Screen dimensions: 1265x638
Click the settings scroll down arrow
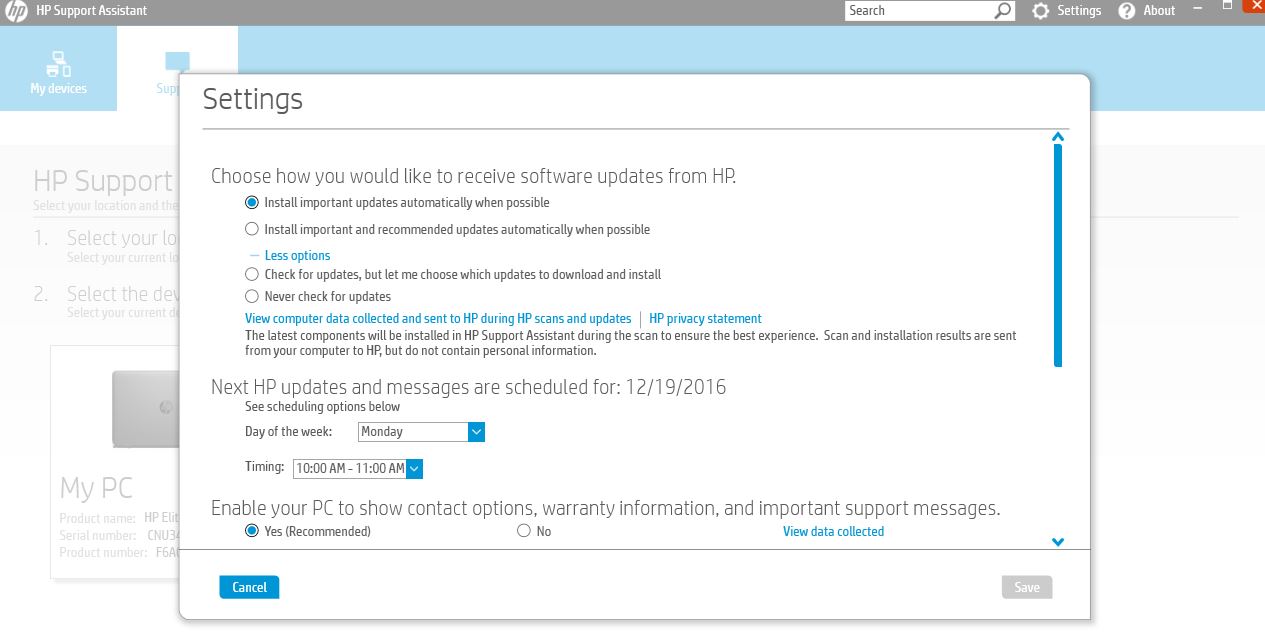pyautogui.click(x=1057, y=542)
